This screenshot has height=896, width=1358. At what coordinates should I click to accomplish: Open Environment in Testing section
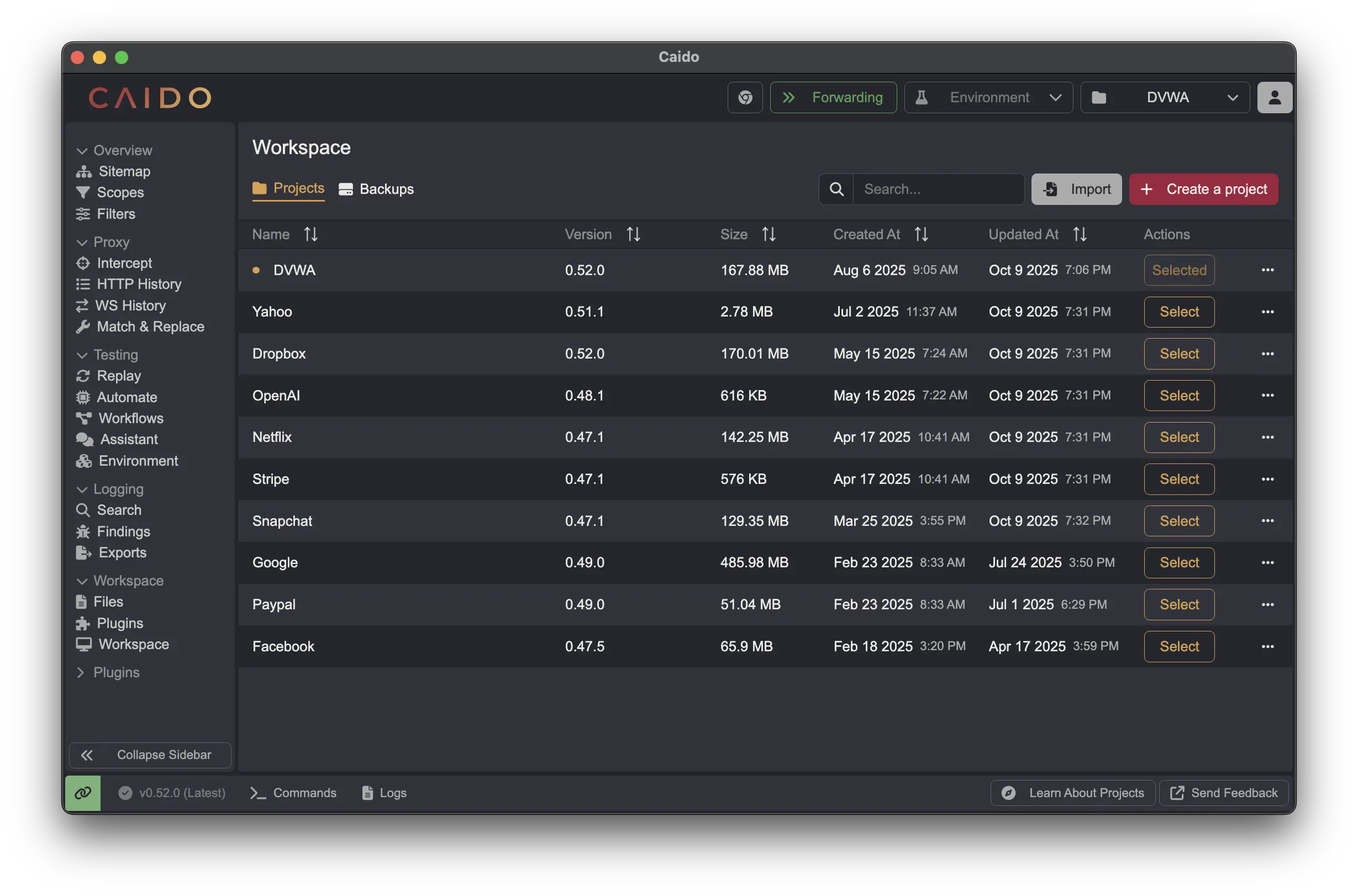(127, 461)
